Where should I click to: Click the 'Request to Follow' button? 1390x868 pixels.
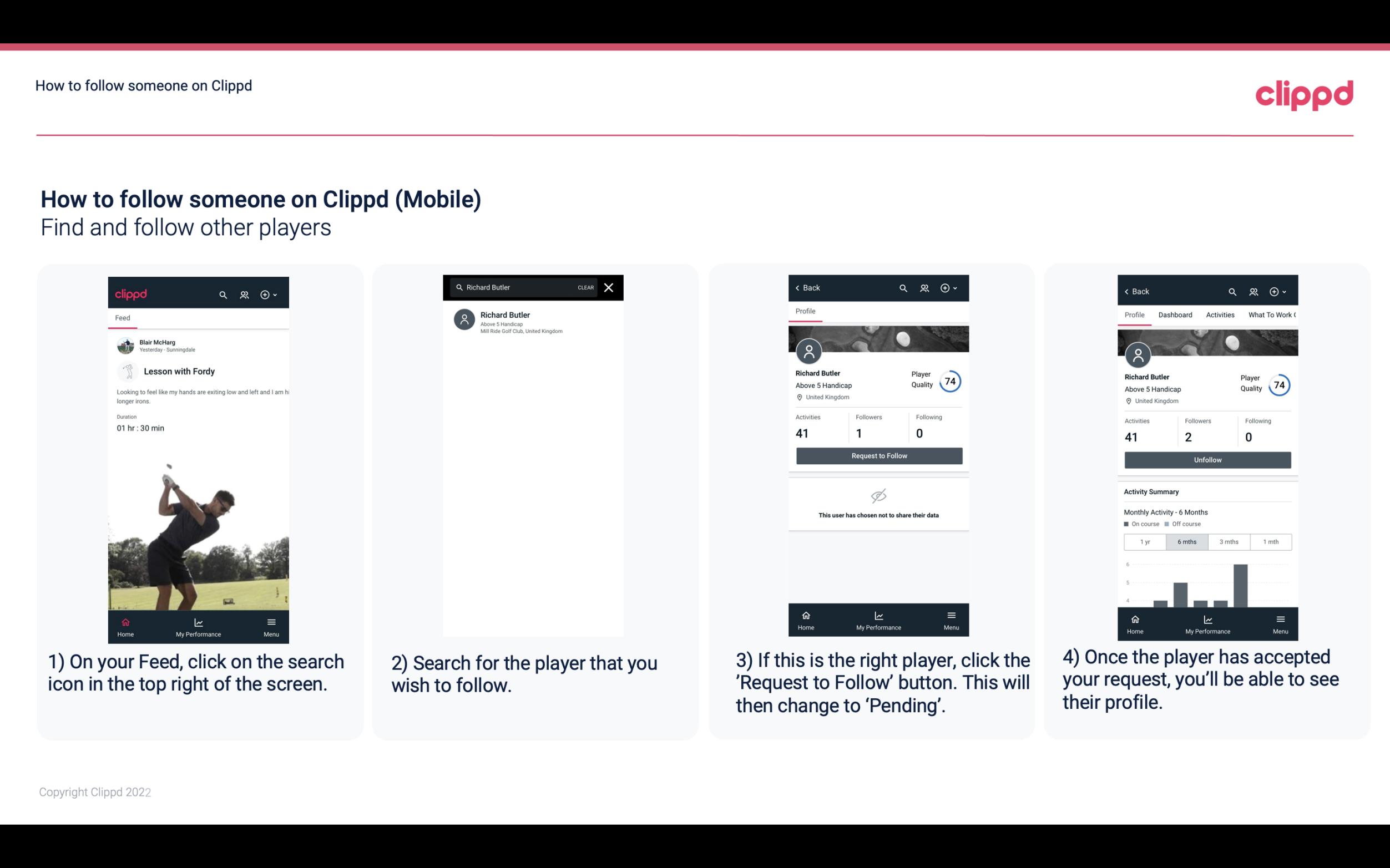click(879, 455)
